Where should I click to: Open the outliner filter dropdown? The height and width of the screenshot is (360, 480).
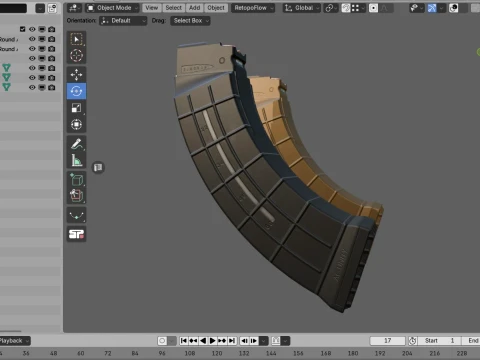[40, 8]
